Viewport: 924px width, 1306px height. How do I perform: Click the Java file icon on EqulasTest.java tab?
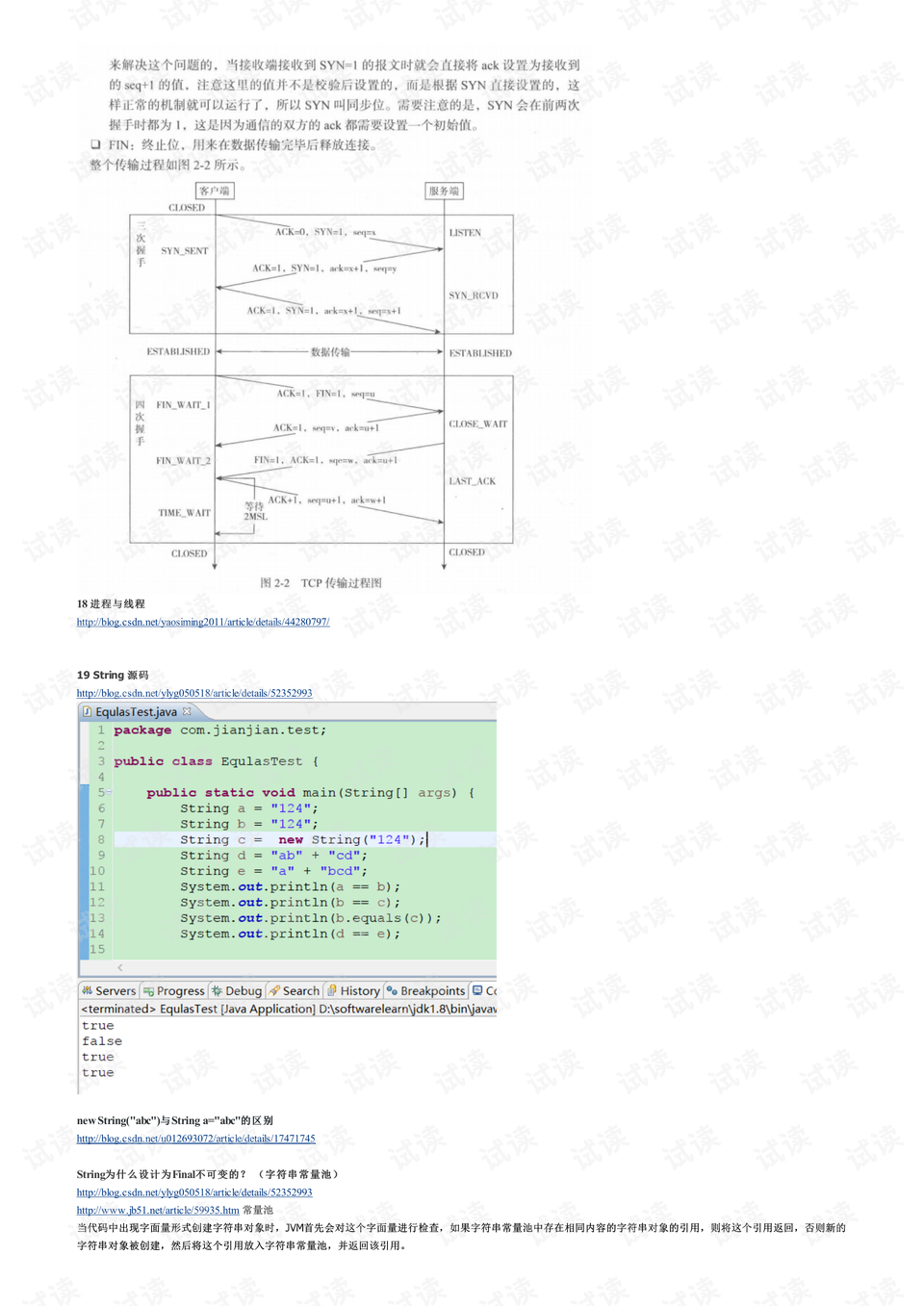[87, 711]
